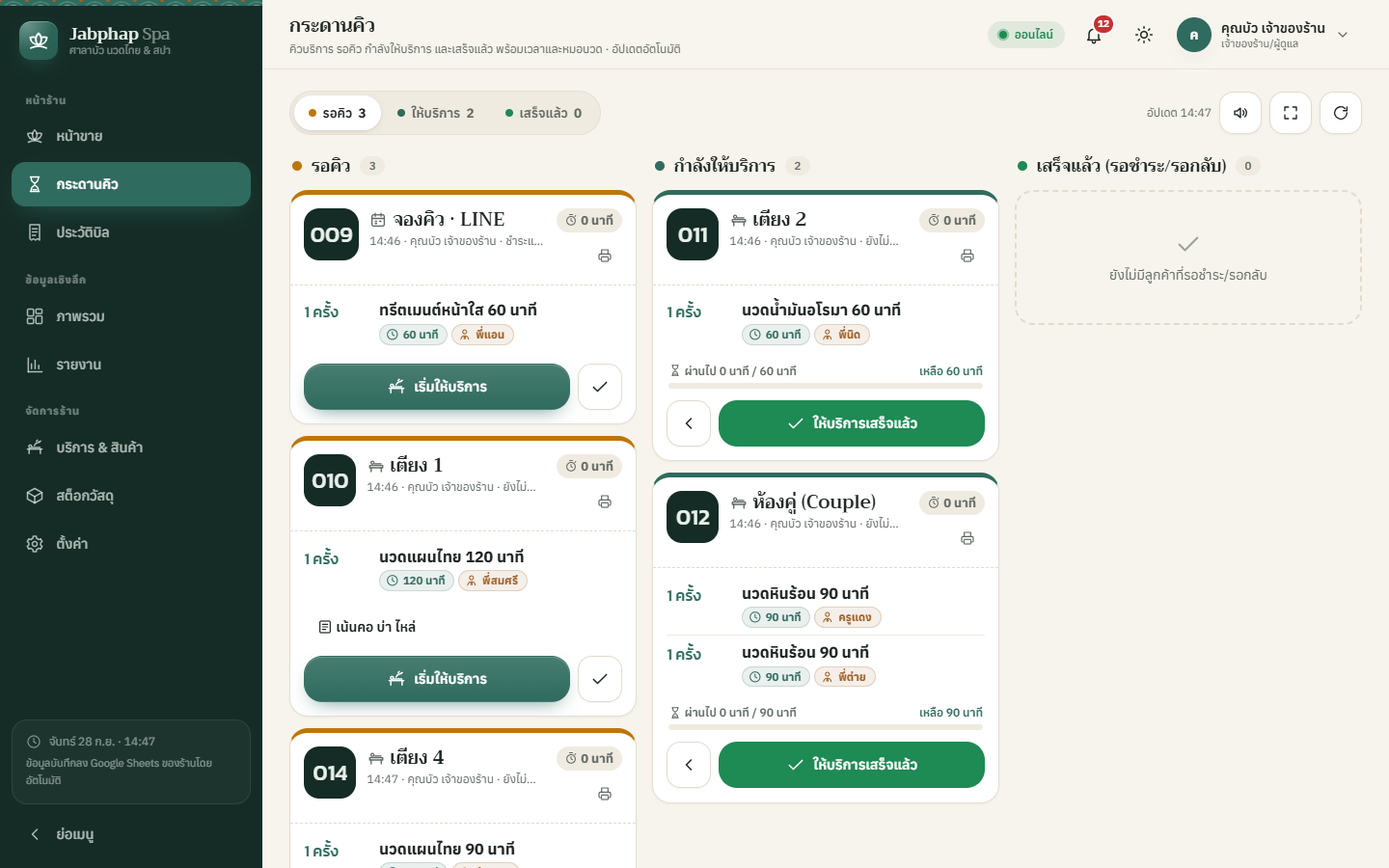Mark queue 010 complete with checkmark button
Image resolution: width=1389 pixels, height=868 pixels.
point(600,679)
